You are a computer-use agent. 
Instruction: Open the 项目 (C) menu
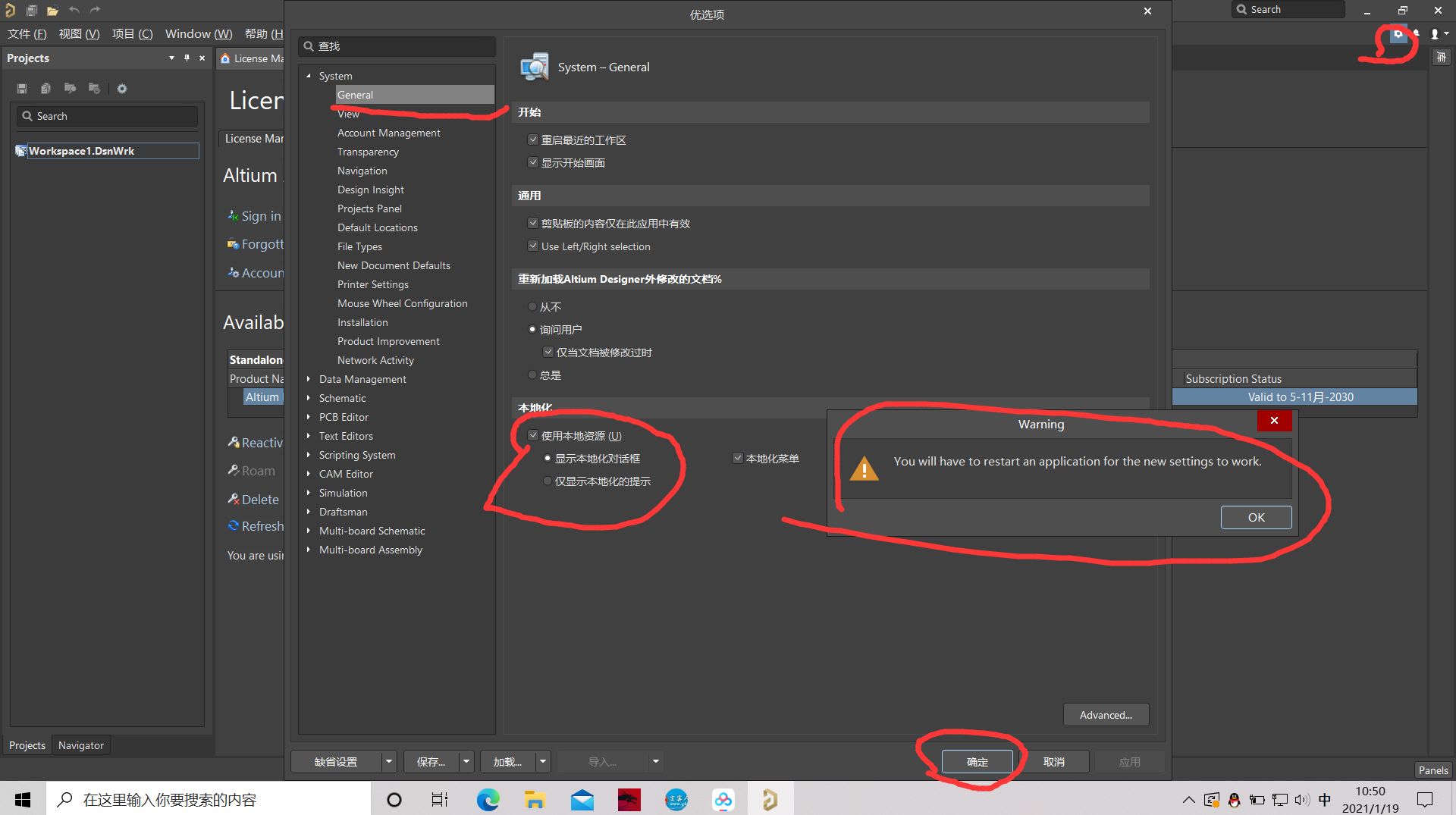click(x=132, y=34)
